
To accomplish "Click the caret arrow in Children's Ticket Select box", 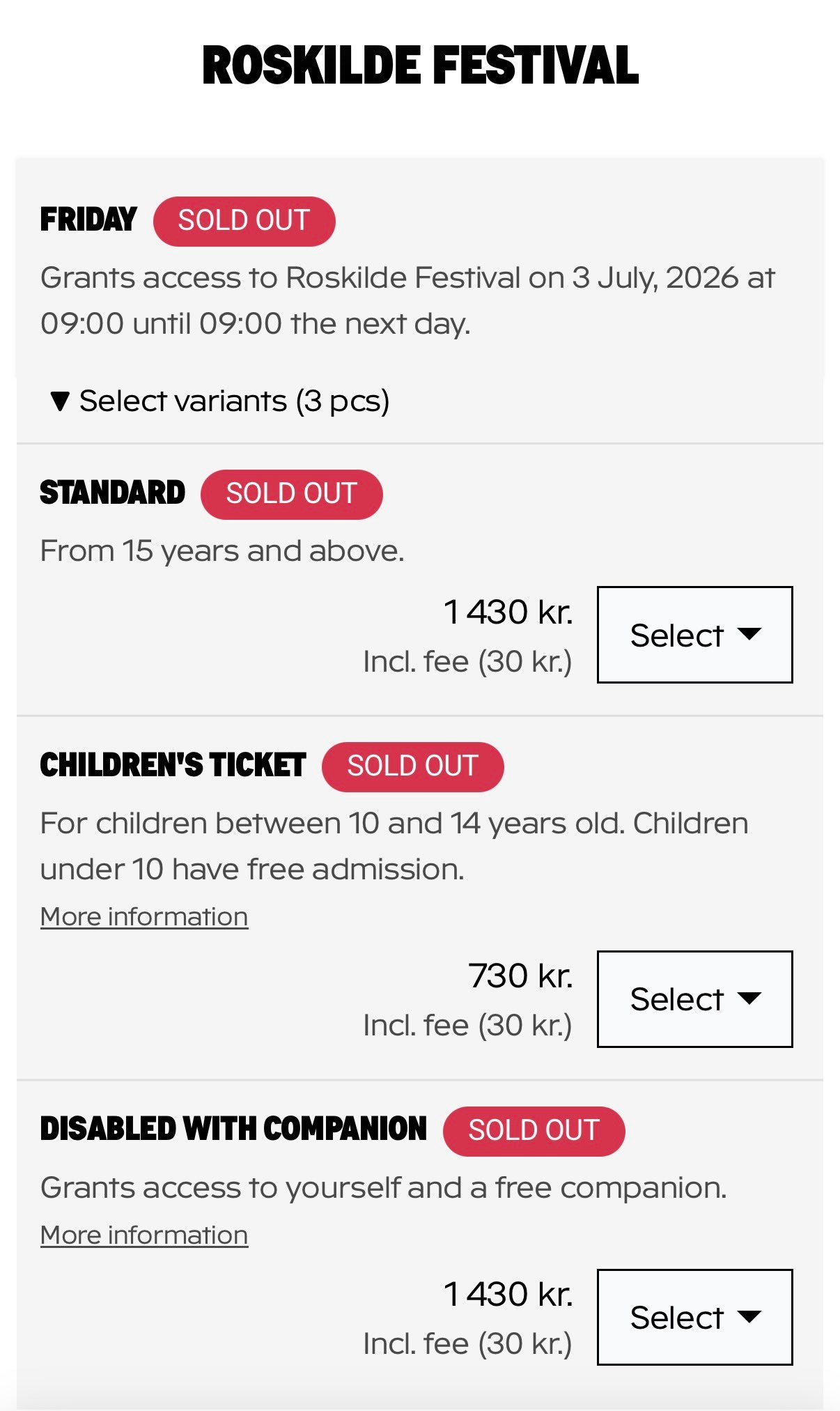I will pos(749,998).
